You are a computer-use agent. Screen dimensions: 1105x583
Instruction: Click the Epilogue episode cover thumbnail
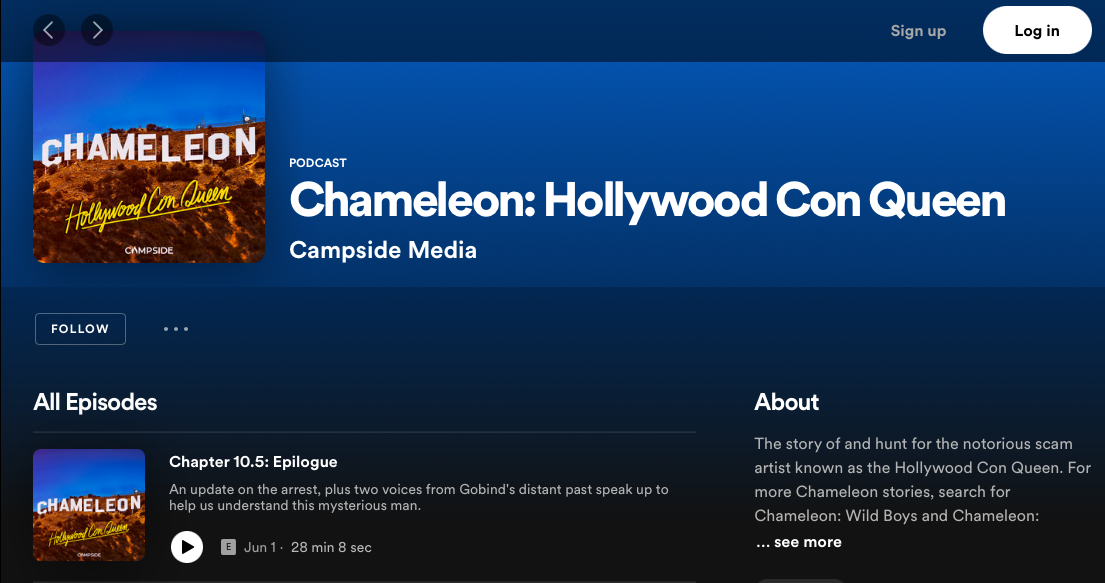tap(89, 505)
